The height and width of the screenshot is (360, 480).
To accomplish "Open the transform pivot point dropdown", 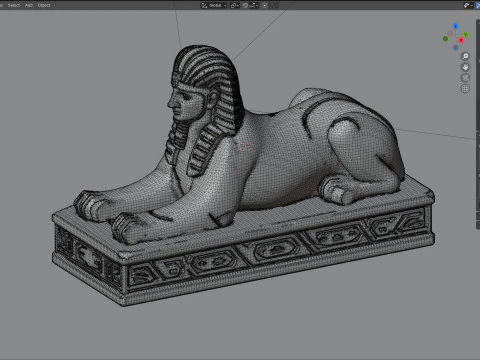I will click(235, 5).
